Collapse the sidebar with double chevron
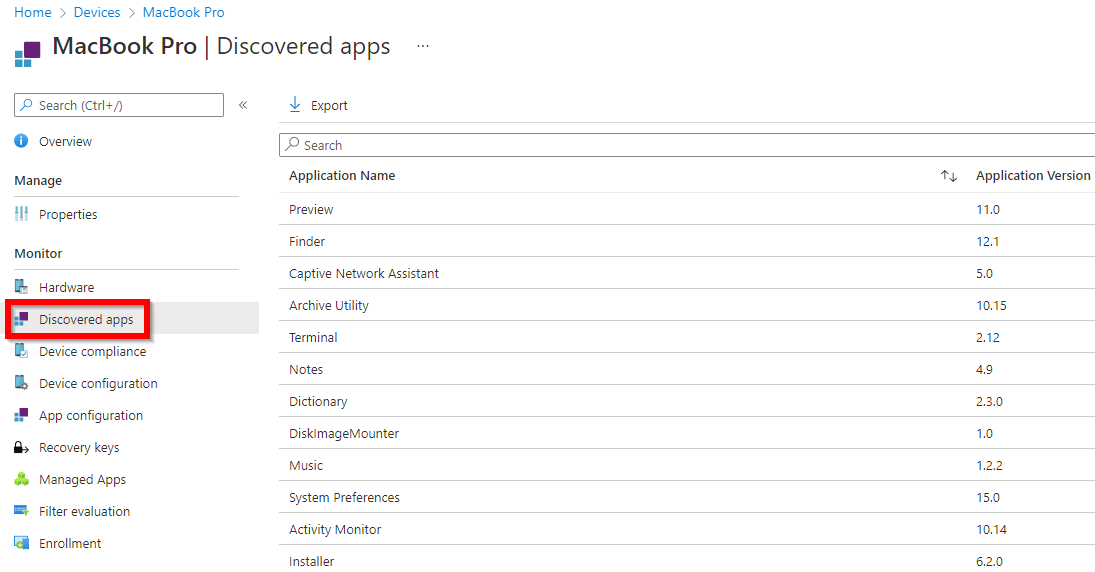The height and width of the screenshot is (572, 1095). point(243,105)
